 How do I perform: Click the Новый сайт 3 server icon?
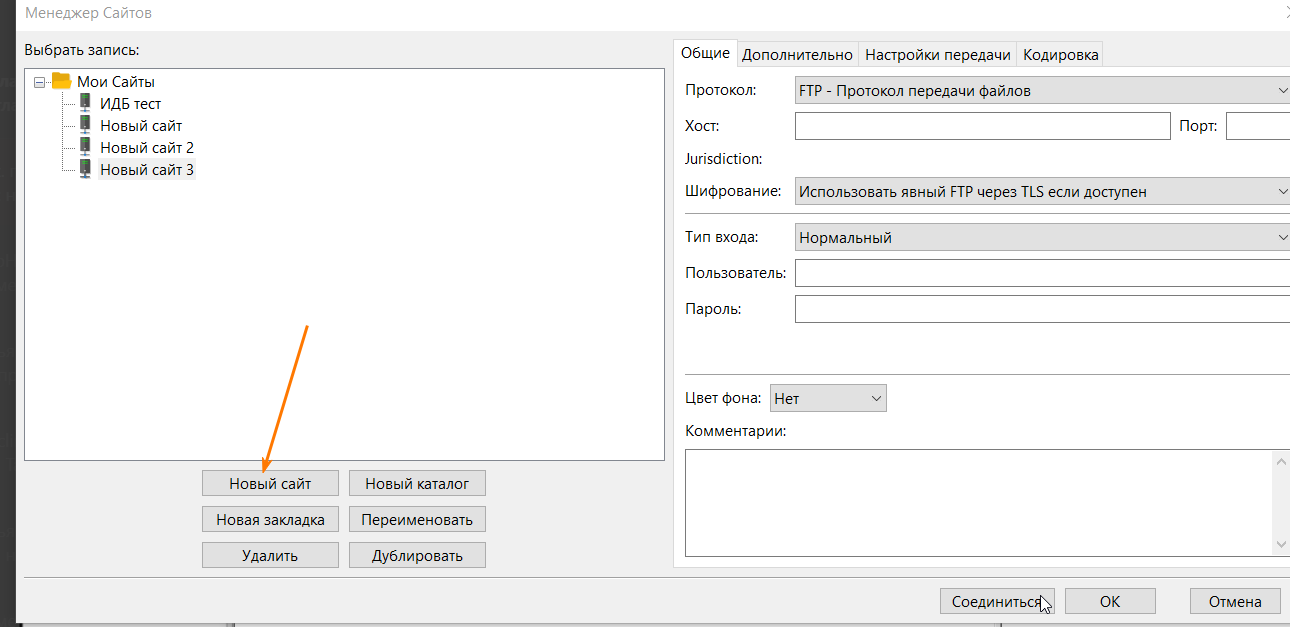coord(85,169)
